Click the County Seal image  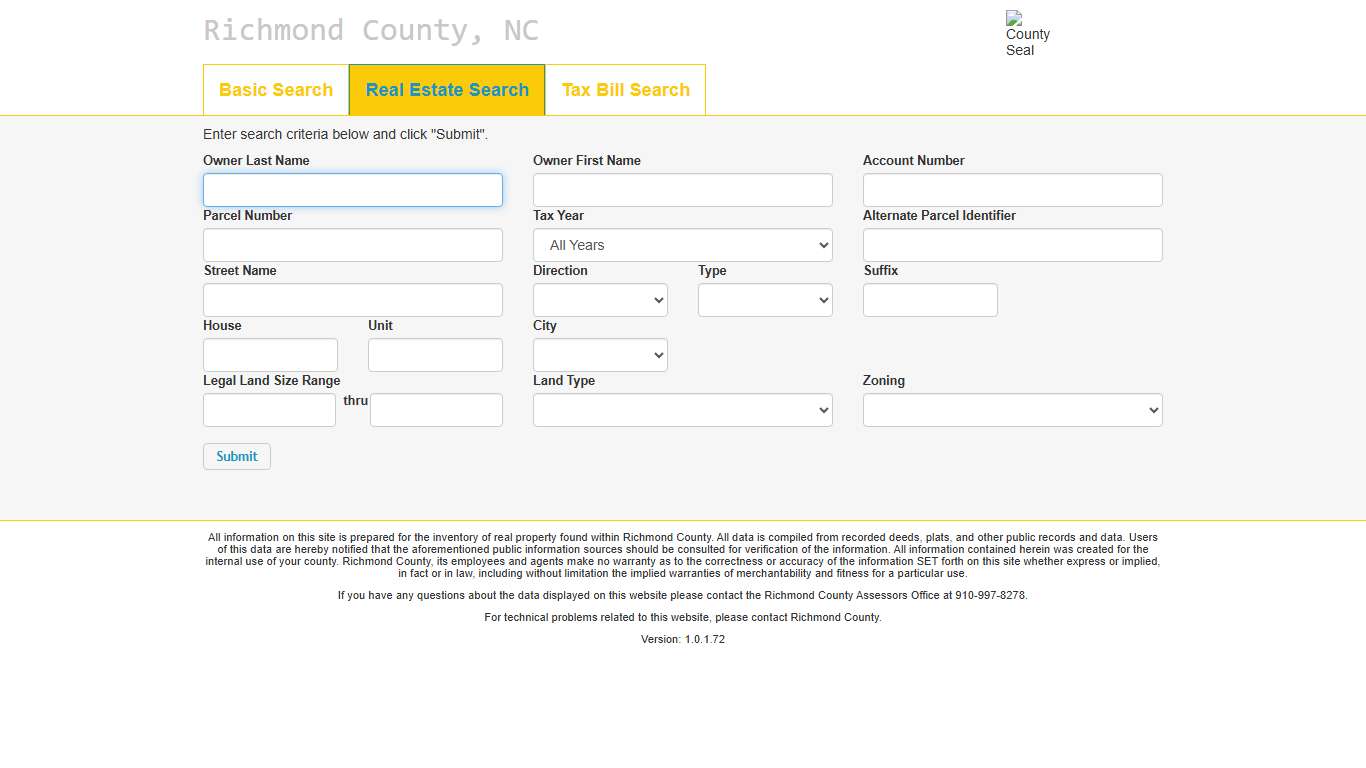click(1027, 34)
